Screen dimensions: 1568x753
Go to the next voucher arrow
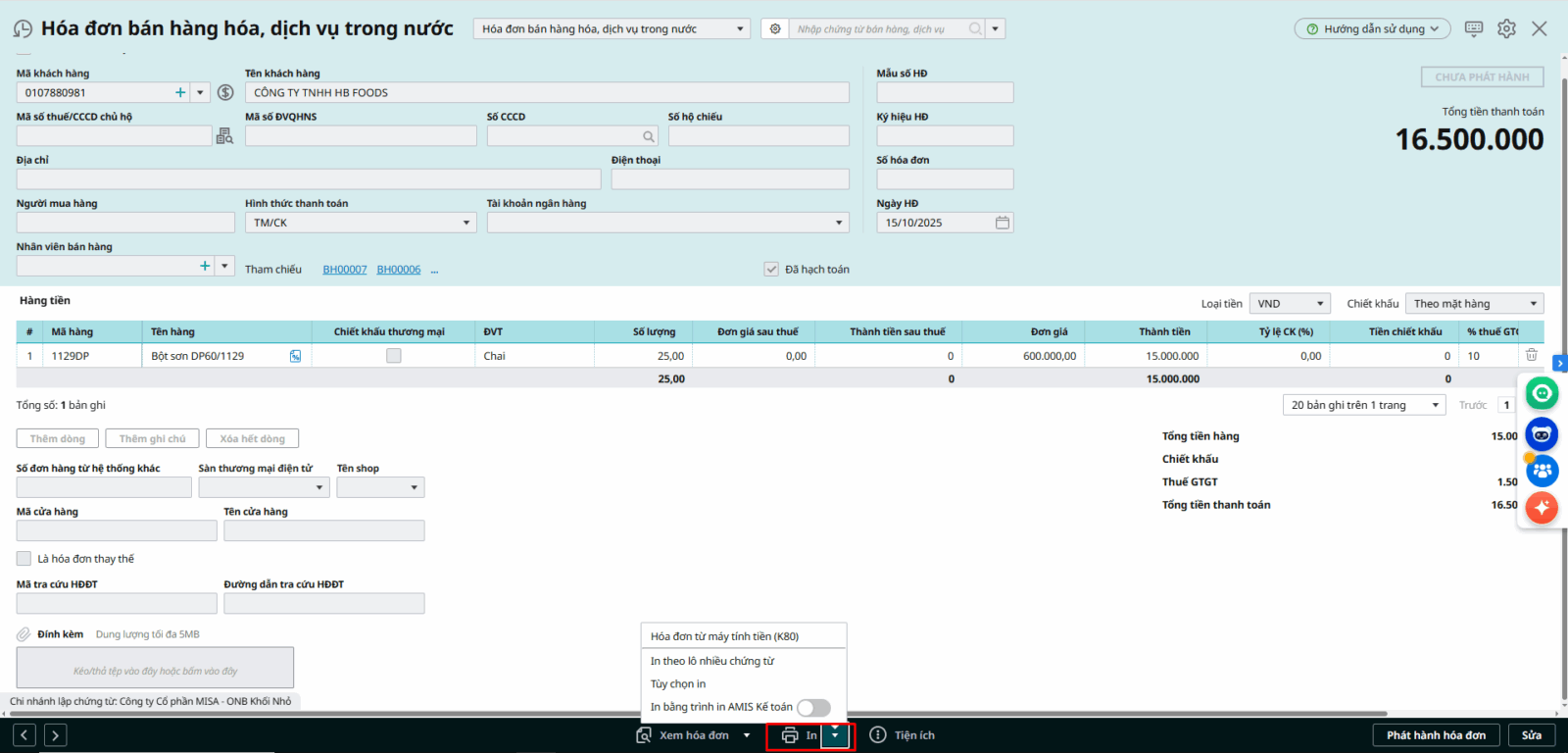coord(56,735)
